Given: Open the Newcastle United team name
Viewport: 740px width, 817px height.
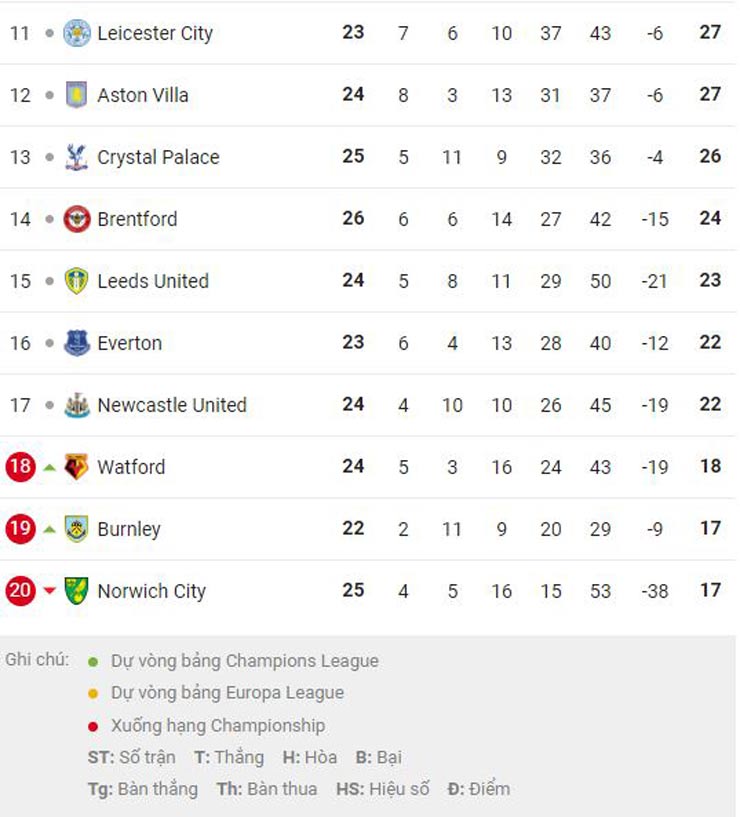Looking at the screenshot, I should pyautogui.click(x=172, y=405).
